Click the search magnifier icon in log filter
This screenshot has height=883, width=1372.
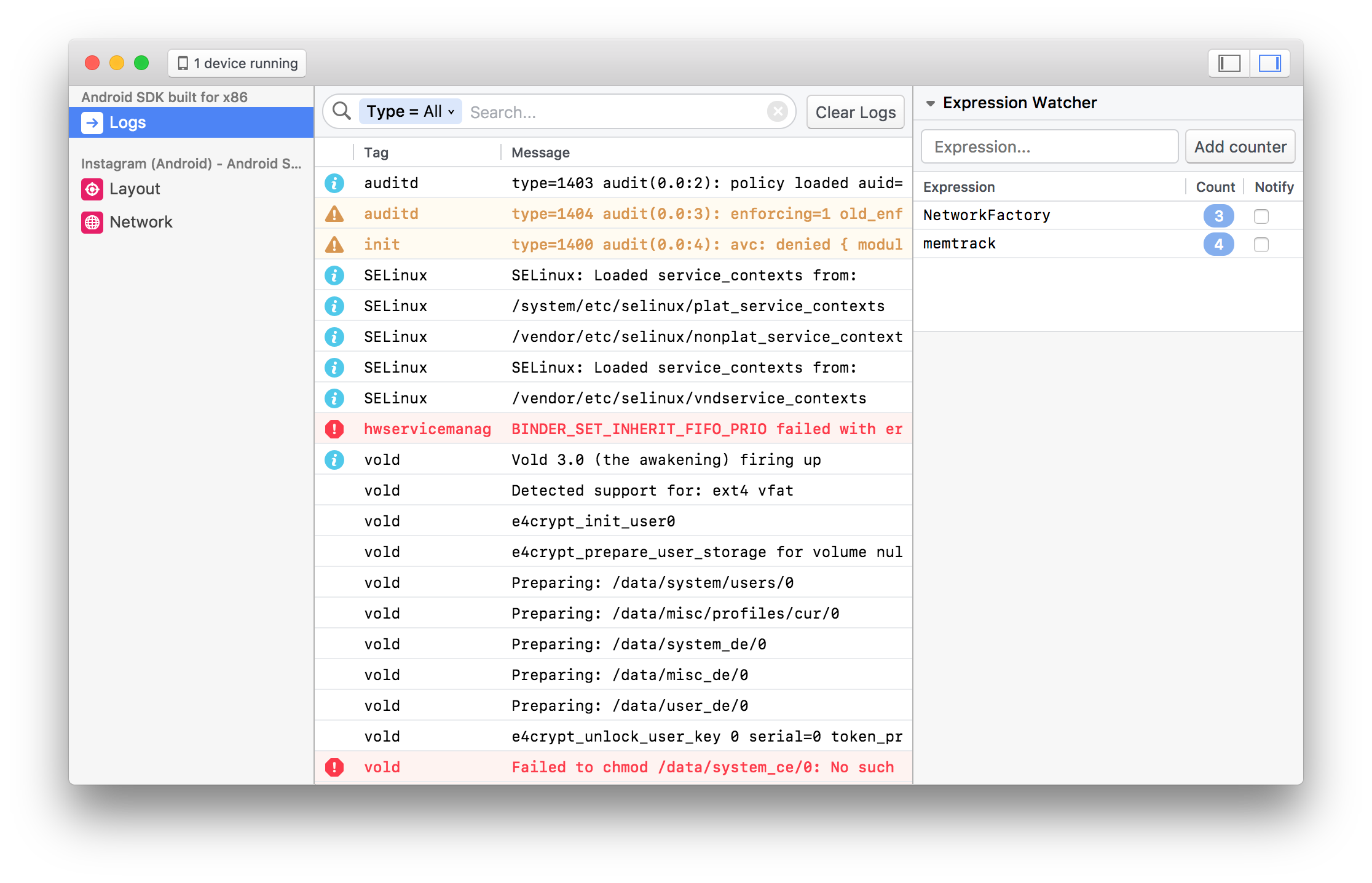click(x=343, y=111)
